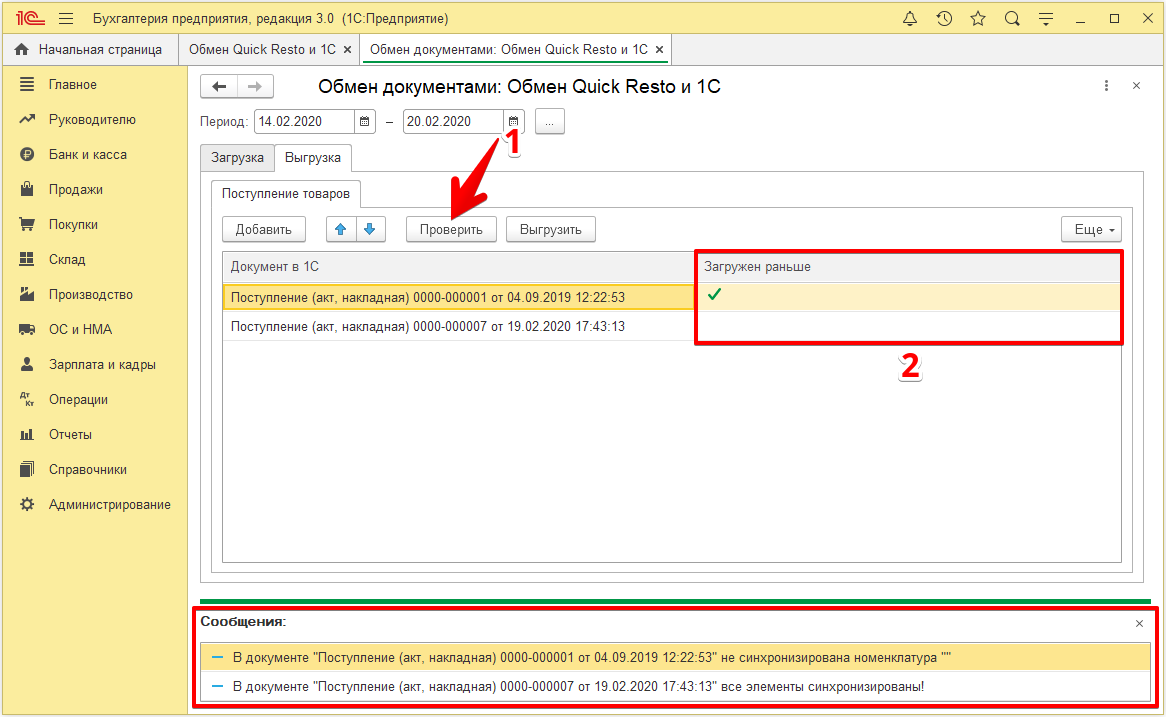This screenshot has width=1166, height=717.
Task: Click the ellipsis period selection button
Action: tap(550, 121)
